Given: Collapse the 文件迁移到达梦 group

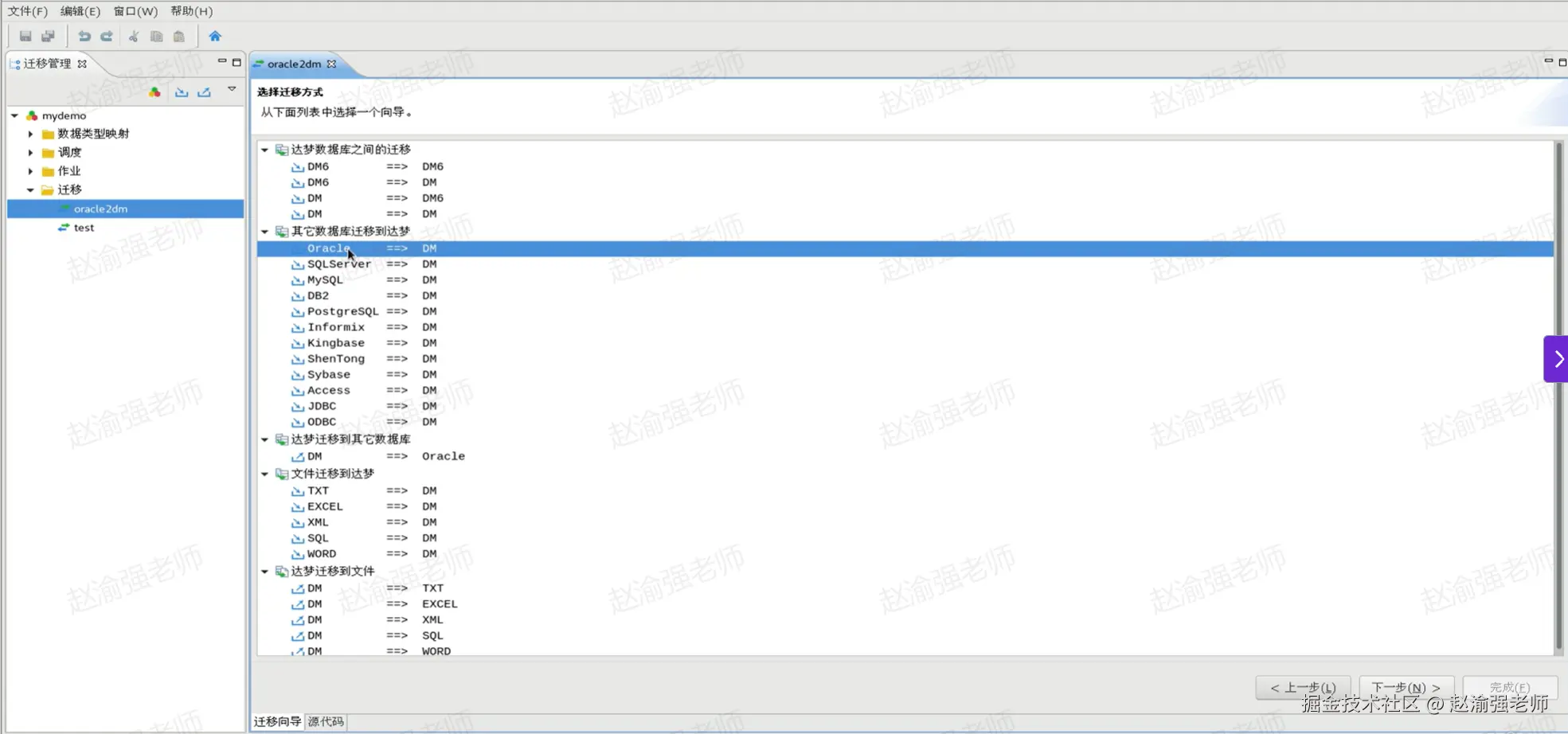Looking at the screenshot, I should (265, 474).
